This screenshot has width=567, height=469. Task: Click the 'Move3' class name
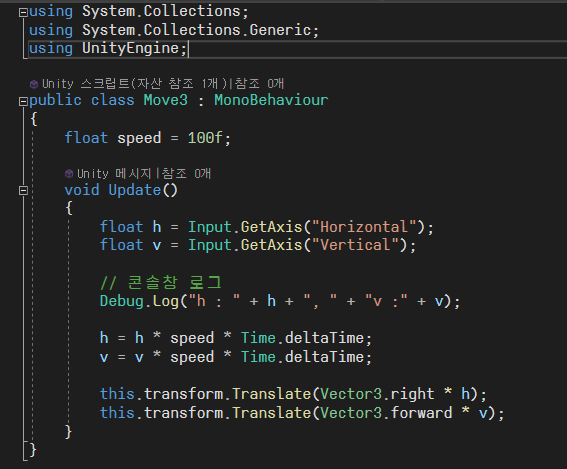pyautogui.click(x=166, y=100)
